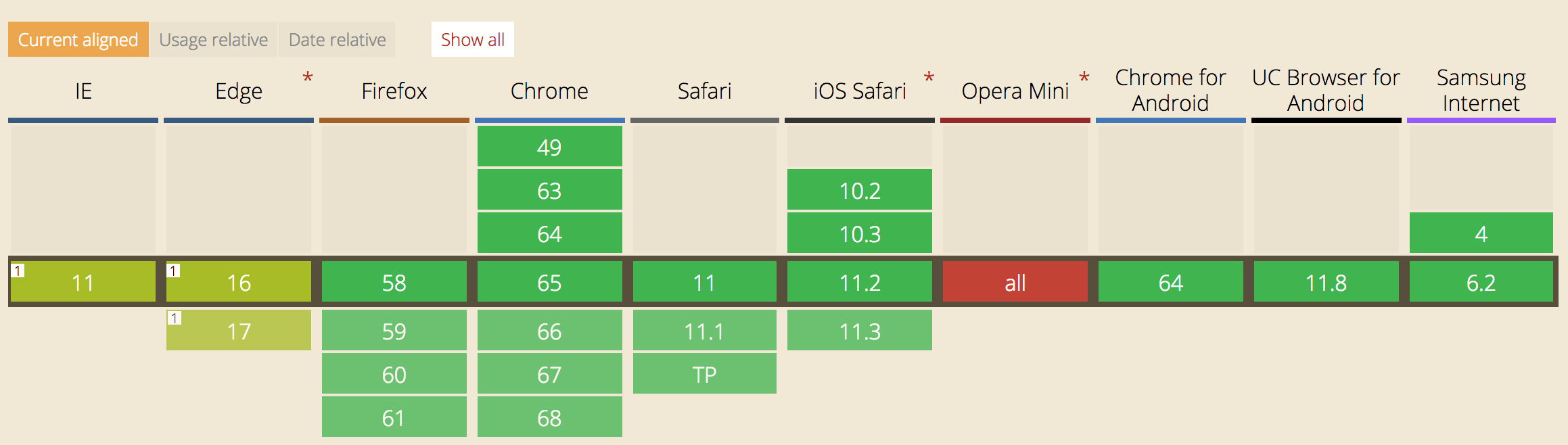Viewport: 1568px width, 445px height.
Task: Select the Chrome 49 support cell
Action: (549, 146)
